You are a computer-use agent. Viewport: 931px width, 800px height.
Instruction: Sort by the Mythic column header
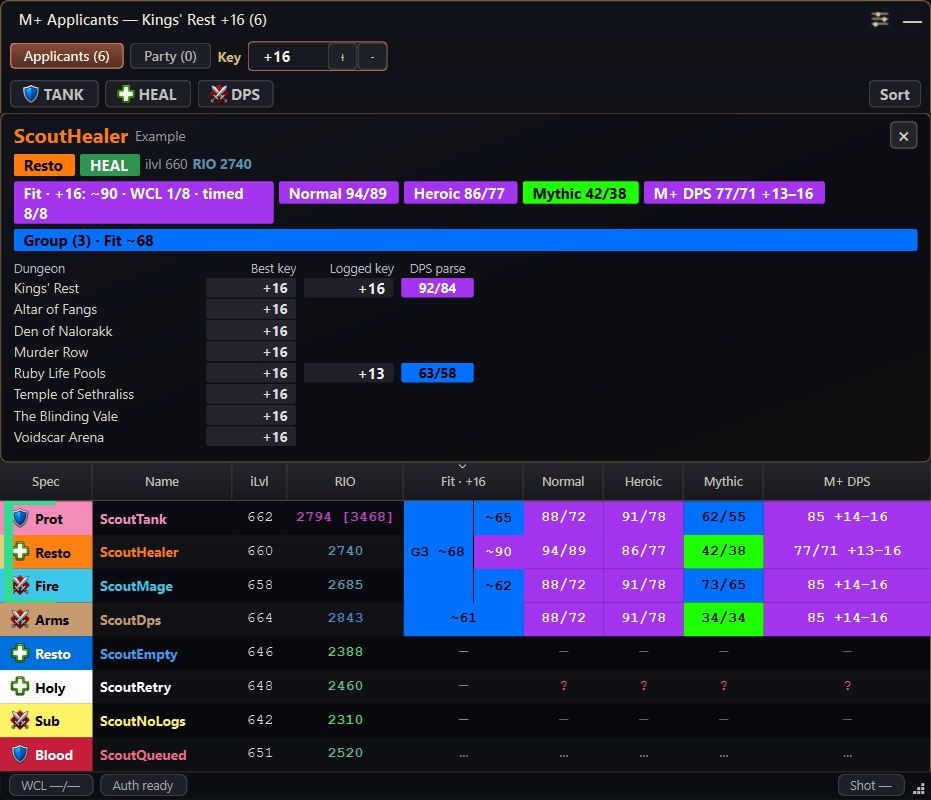click(723, 482)
